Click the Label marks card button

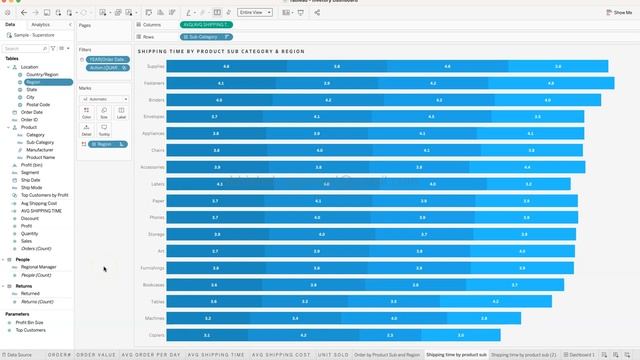(121, 113)
